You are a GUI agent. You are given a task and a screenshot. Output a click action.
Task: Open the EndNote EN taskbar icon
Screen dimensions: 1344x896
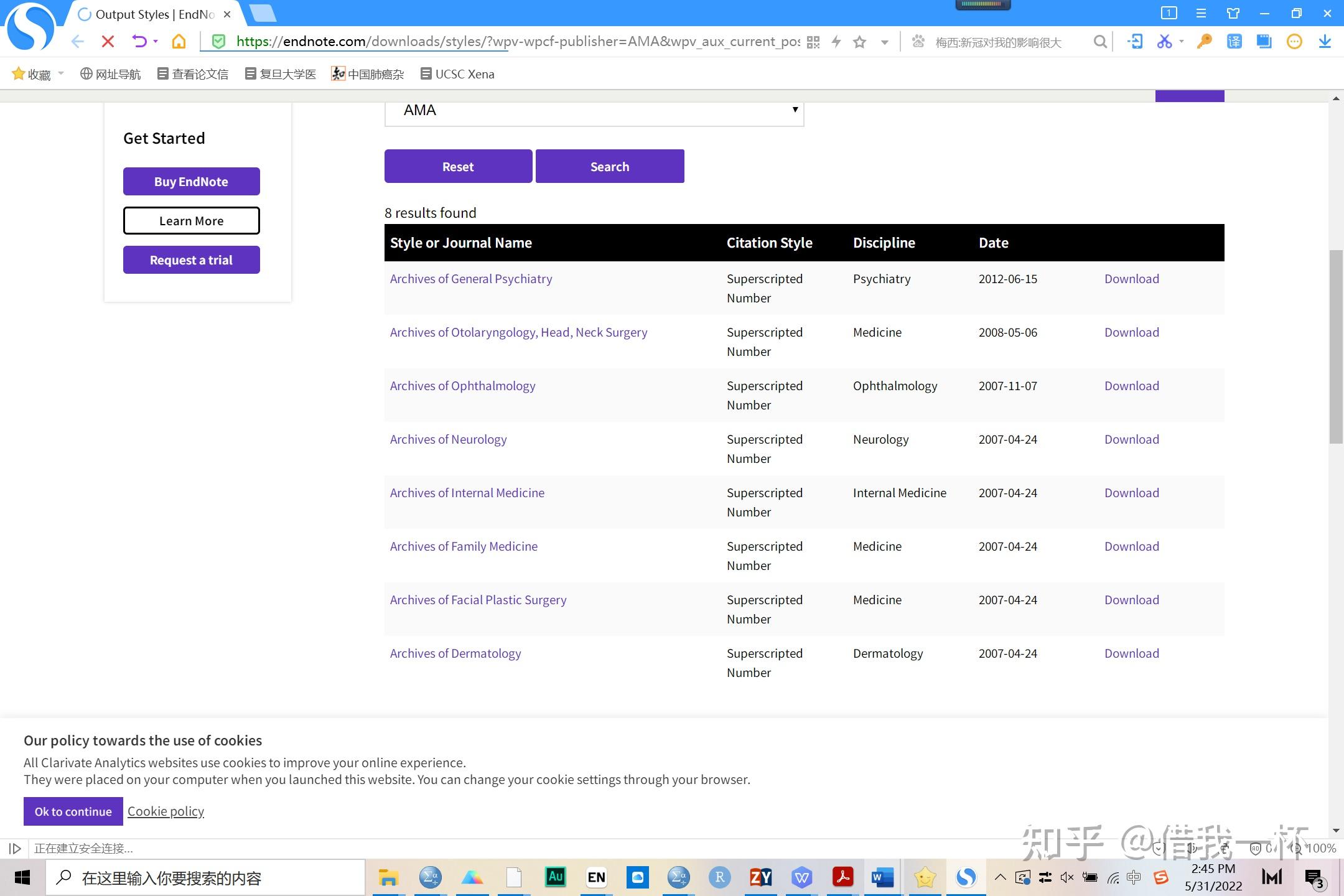(x=596, y=877)
